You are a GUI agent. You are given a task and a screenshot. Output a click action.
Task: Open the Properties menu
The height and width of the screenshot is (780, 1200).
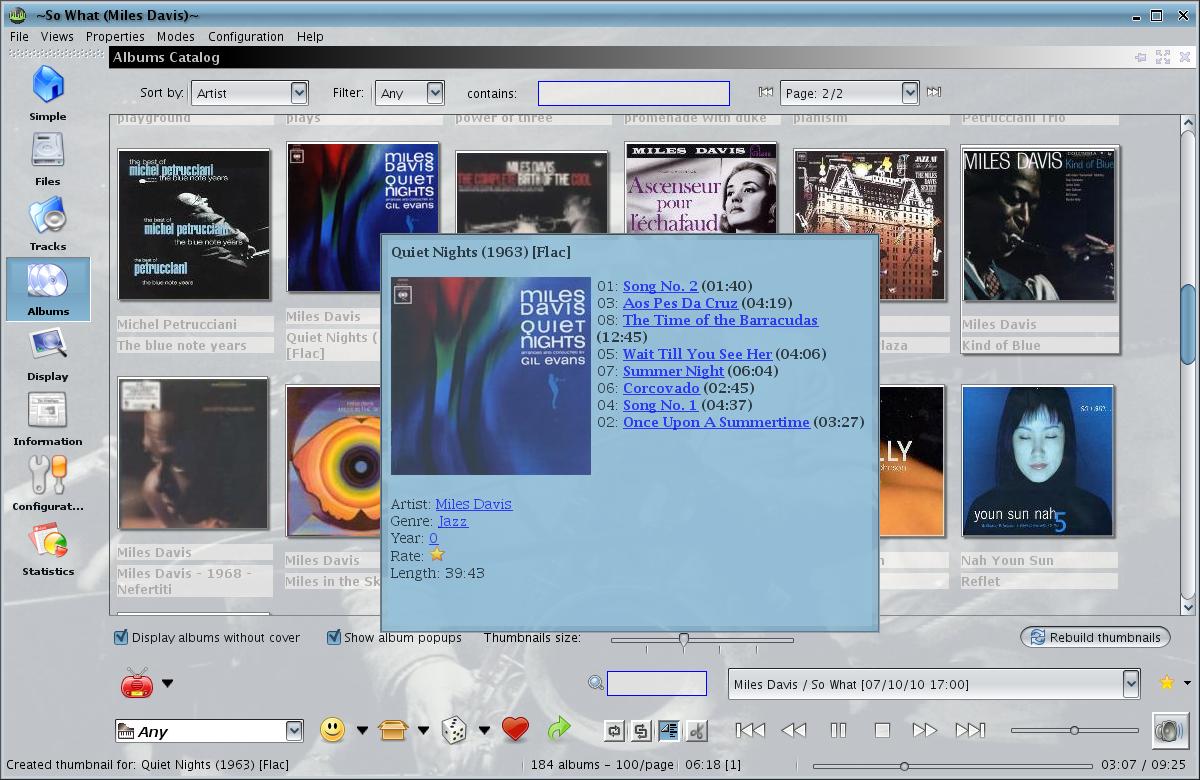[115, 36]
